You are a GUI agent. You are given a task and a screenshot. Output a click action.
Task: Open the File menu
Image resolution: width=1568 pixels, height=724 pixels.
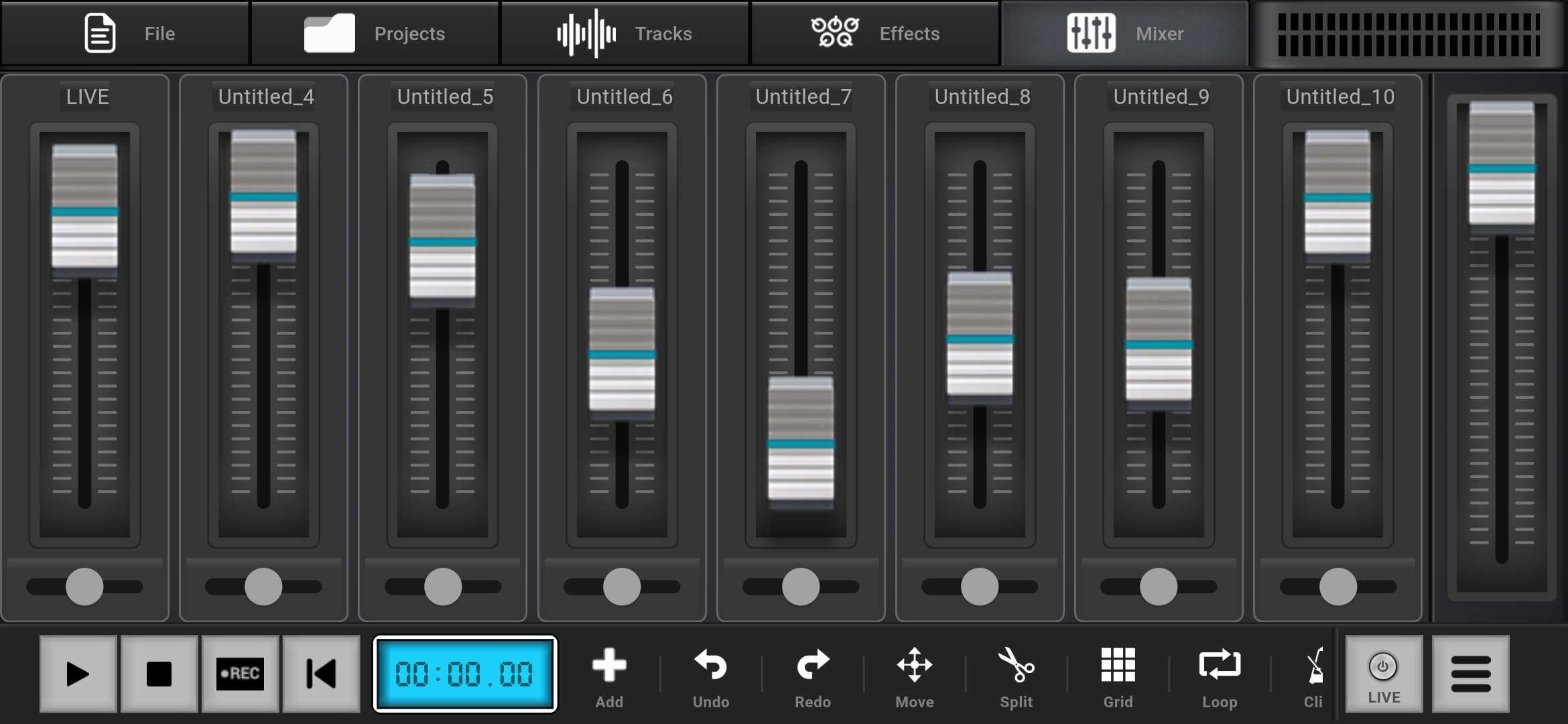(125, 33)
